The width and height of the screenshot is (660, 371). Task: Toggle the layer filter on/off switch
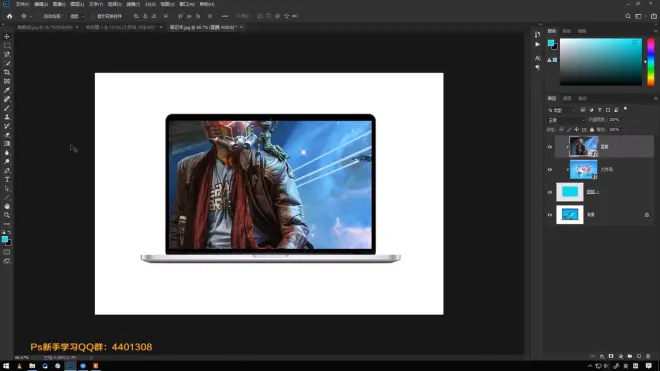point(625,109)
